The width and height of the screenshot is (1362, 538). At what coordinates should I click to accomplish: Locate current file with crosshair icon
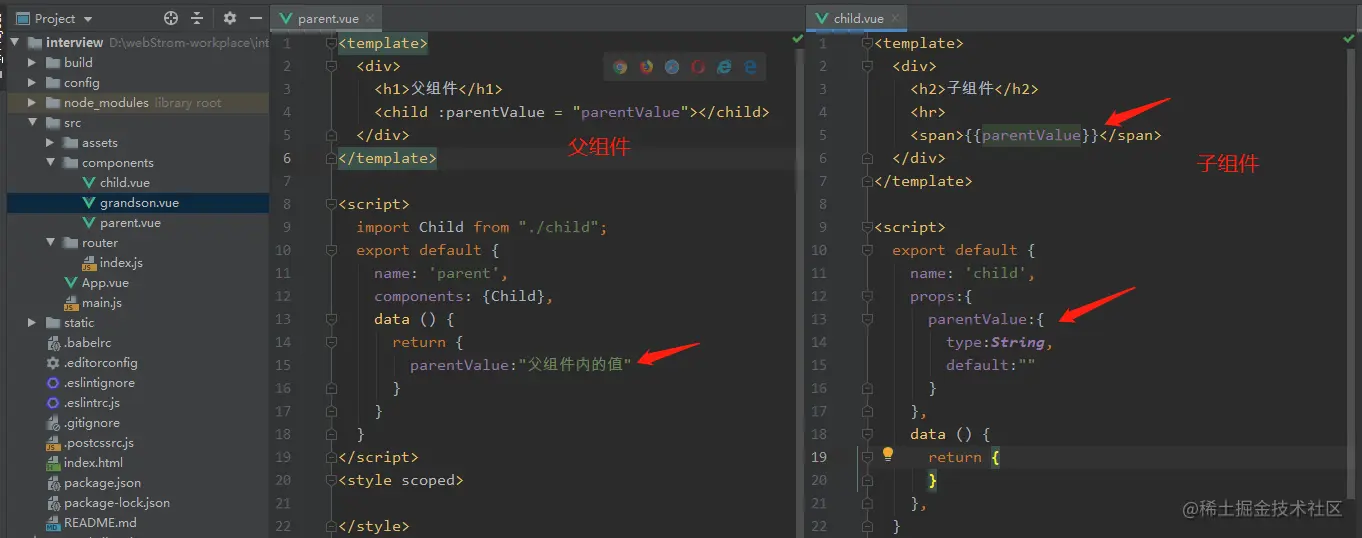point(171,18)
